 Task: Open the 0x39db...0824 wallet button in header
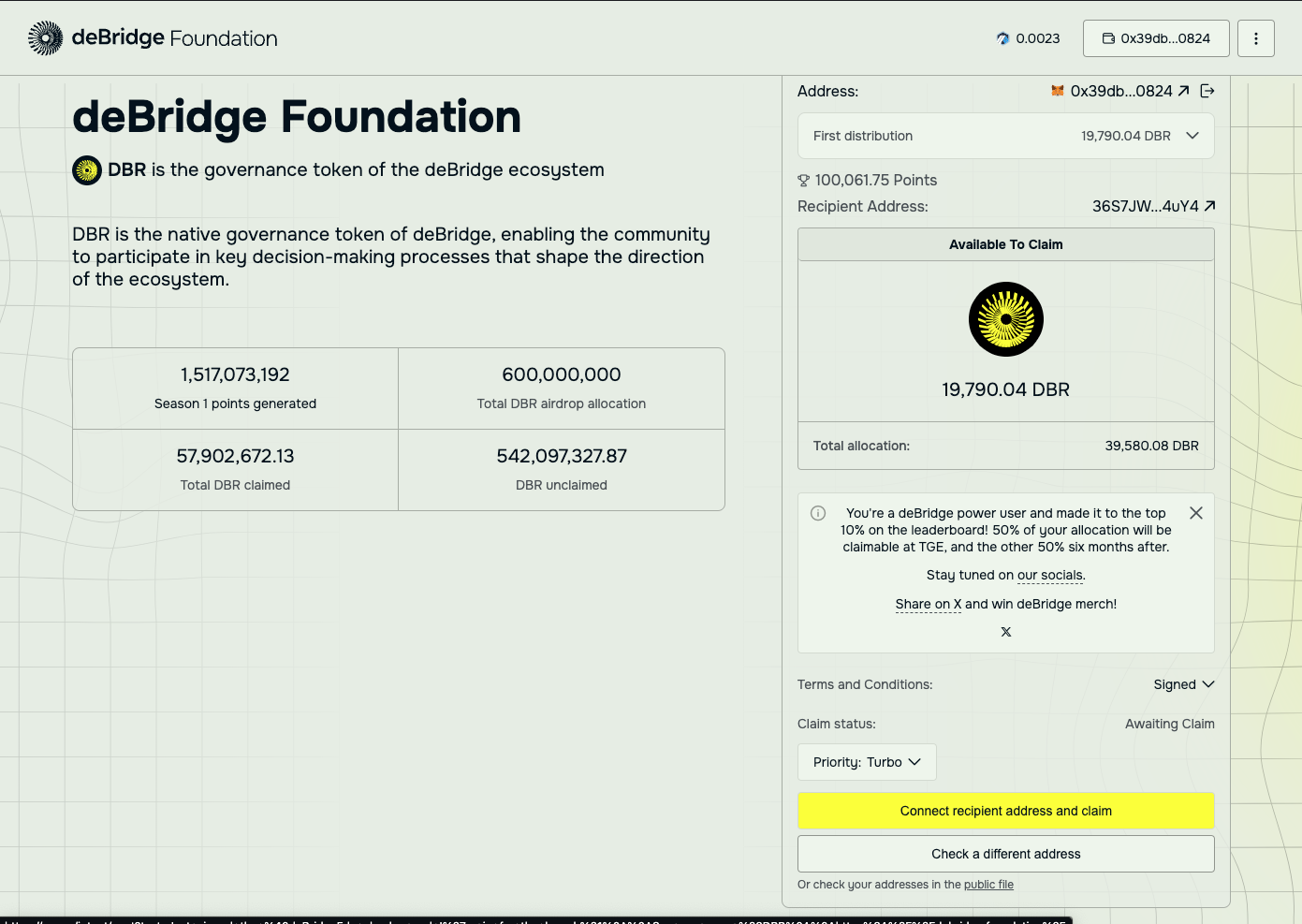(1156, 38)
